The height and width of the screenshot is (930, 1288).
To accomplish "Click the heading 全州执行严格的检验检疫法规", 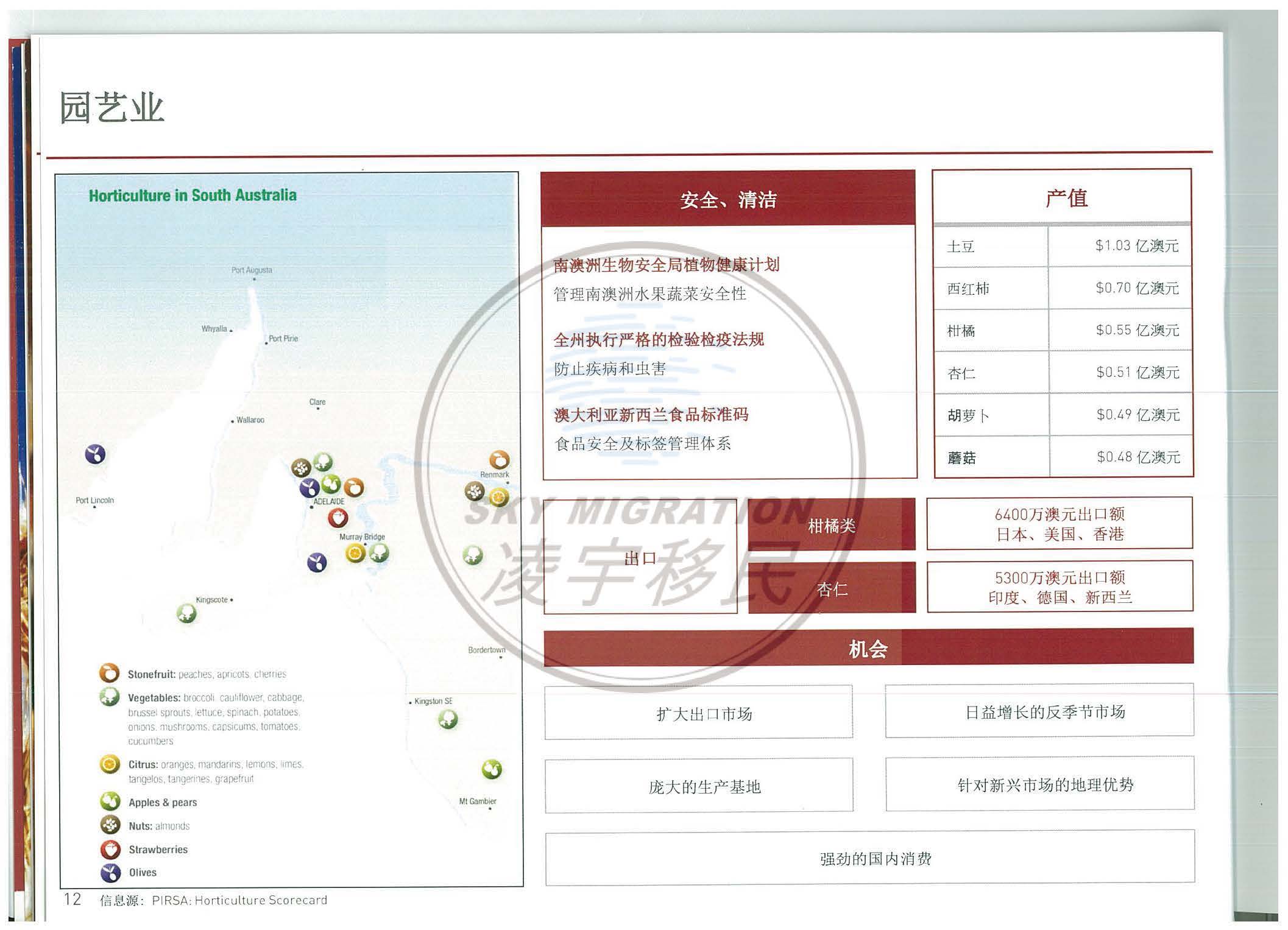I will 659,340.
